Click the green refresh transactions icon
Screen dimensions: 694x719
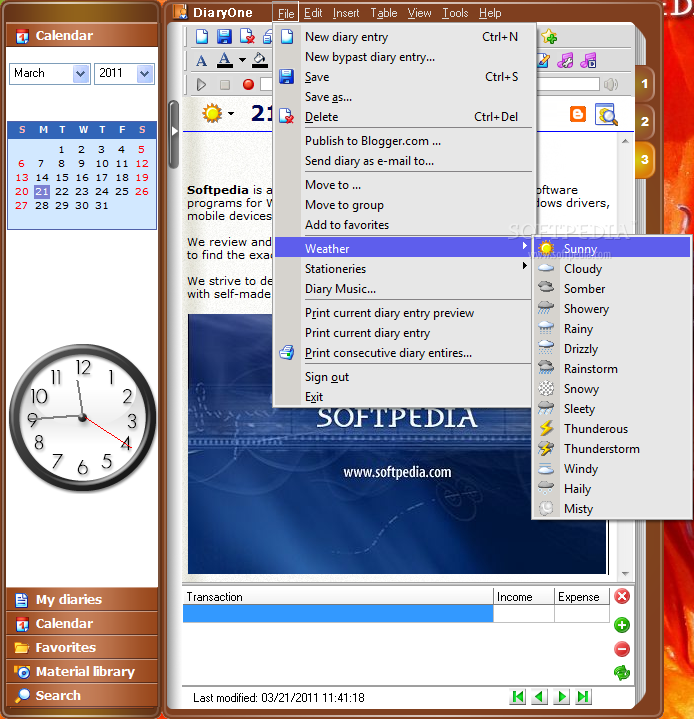tap(622, 673)
